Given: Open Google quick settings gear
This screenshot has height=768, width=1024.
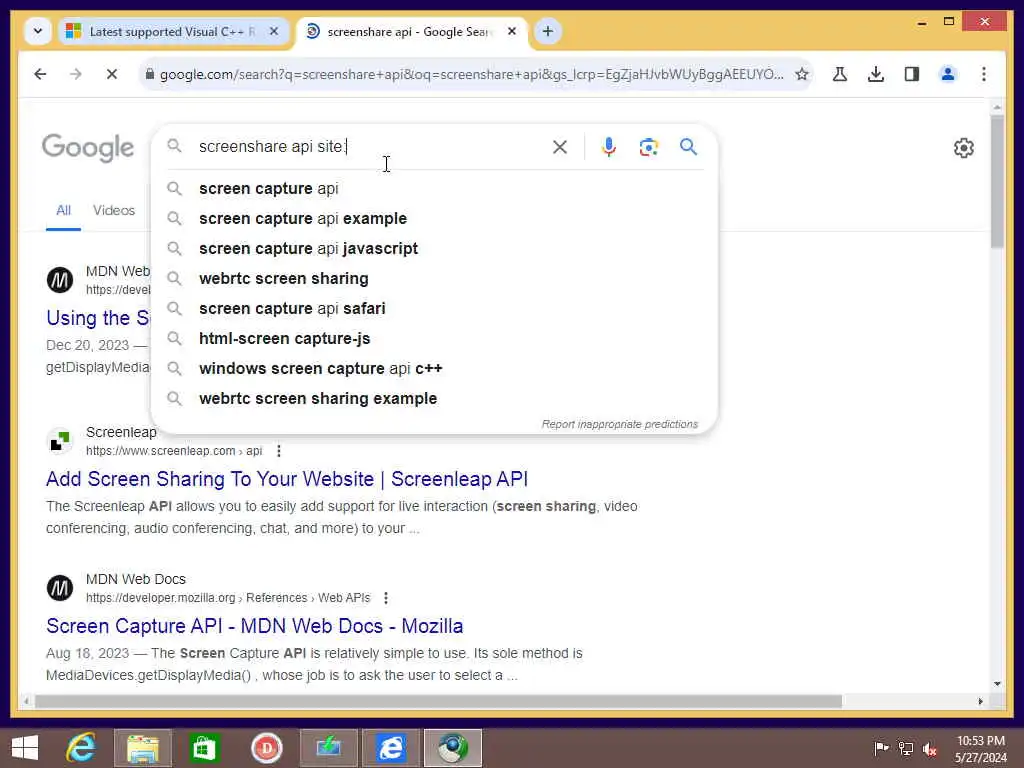Looking at the screenshot, I should (x=963, y=148).
